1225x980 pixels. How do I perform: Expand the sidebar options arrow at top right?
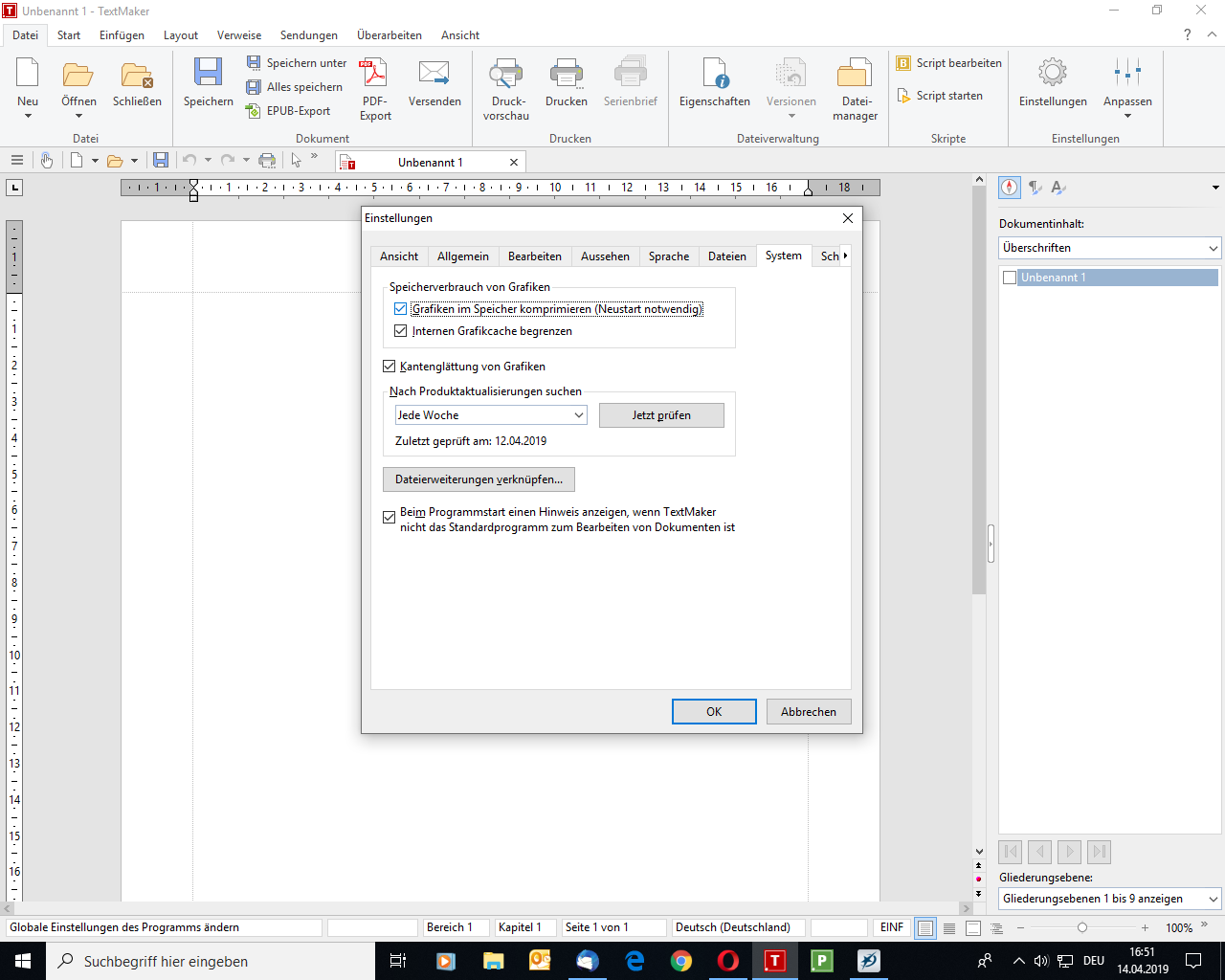click(x=1215, y=188)
